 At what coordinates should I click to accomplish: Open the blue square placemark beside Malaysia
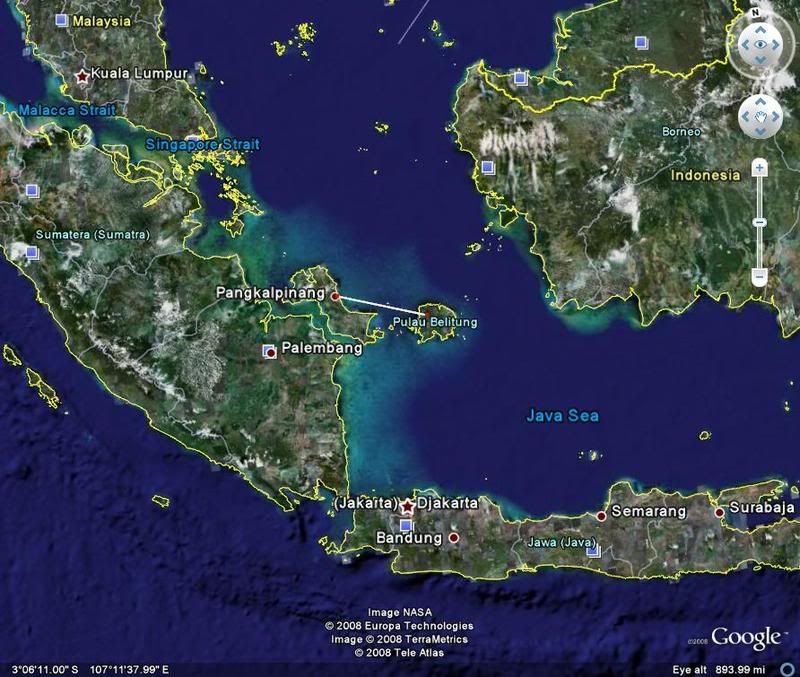(62, 20)
